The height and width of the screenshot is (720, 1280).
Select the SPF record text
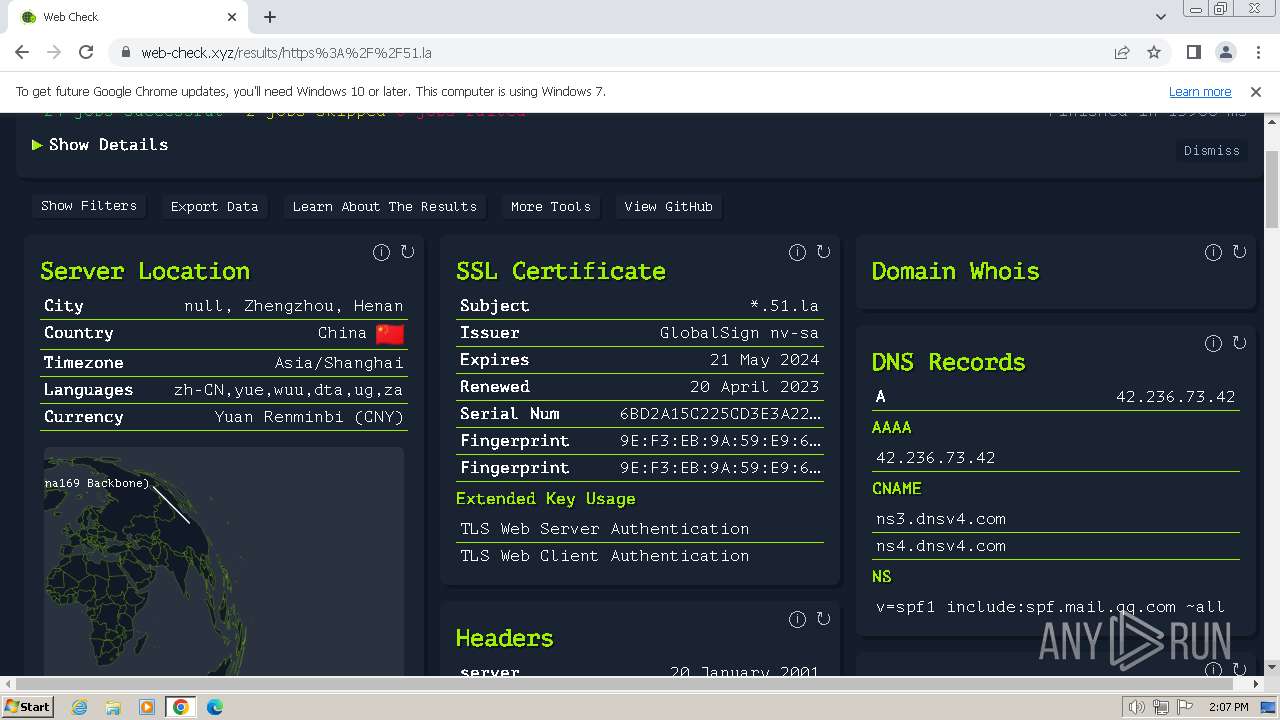tap(1050, 607)
